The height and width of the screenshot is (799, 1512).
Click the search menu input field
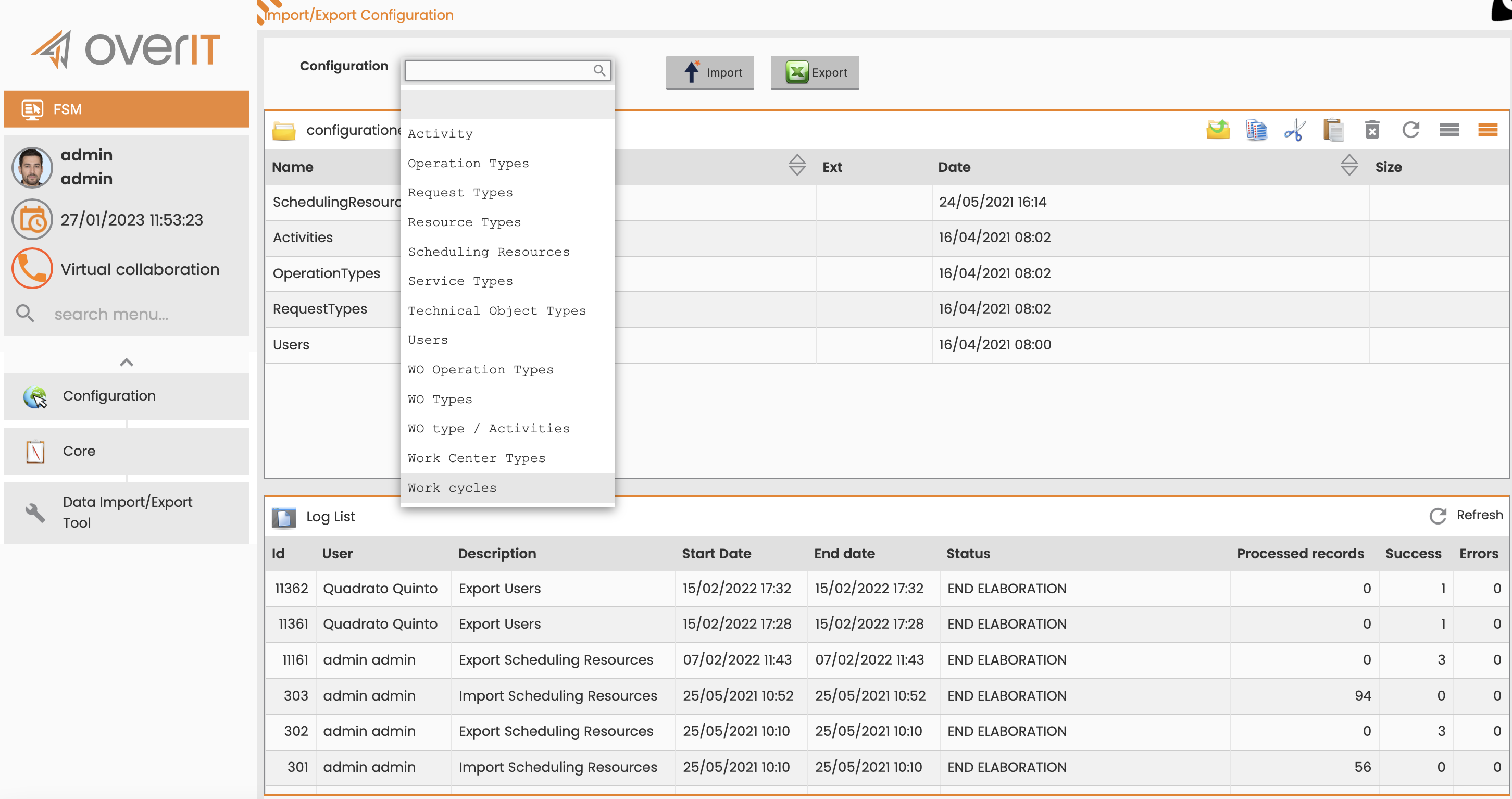[147, 314]
